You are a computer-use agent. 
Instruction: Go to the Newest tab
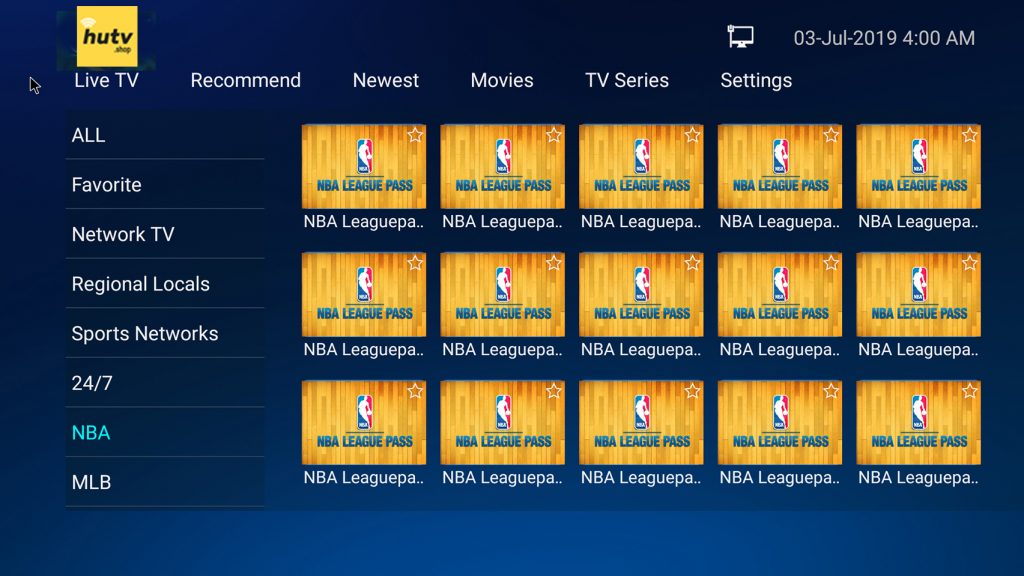click(x=385, y=80)
